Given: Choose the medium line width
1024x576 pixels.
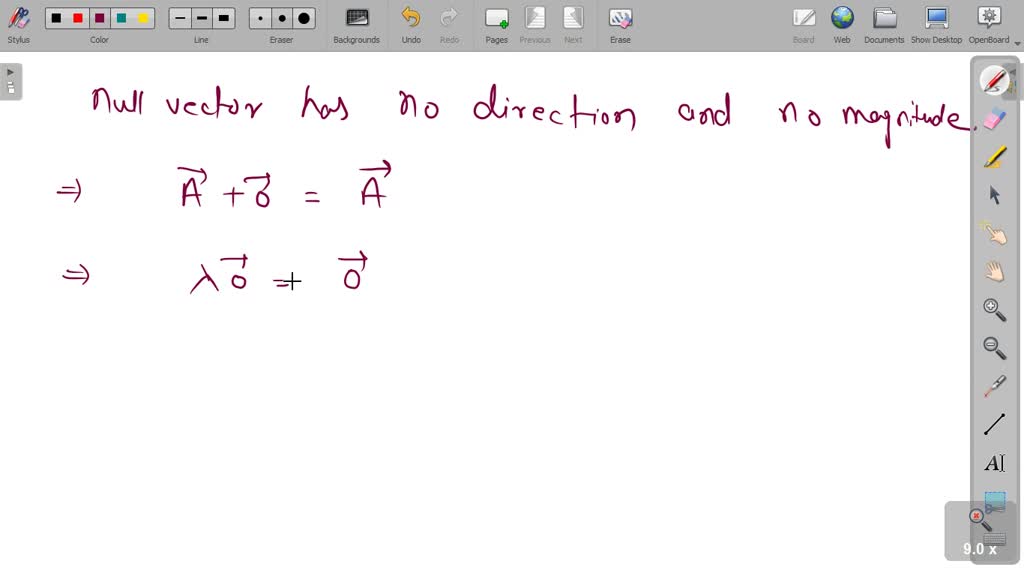Looking at the screenshot, I should (x=202, y=18).
